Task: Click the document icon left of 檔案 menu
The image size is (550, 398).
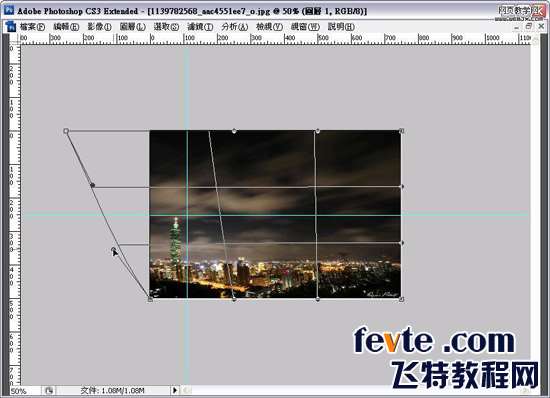Action: 11,26
